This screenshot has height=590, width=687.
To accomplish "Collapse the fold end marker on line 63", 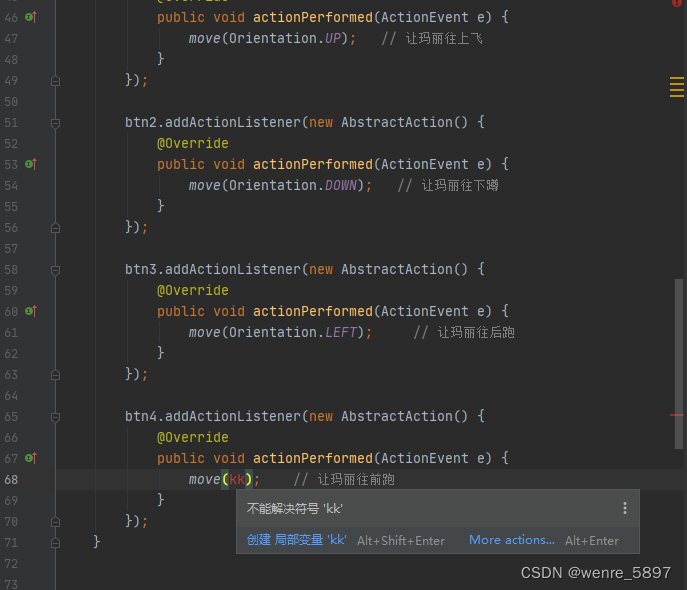I will (x=55, y=375).
